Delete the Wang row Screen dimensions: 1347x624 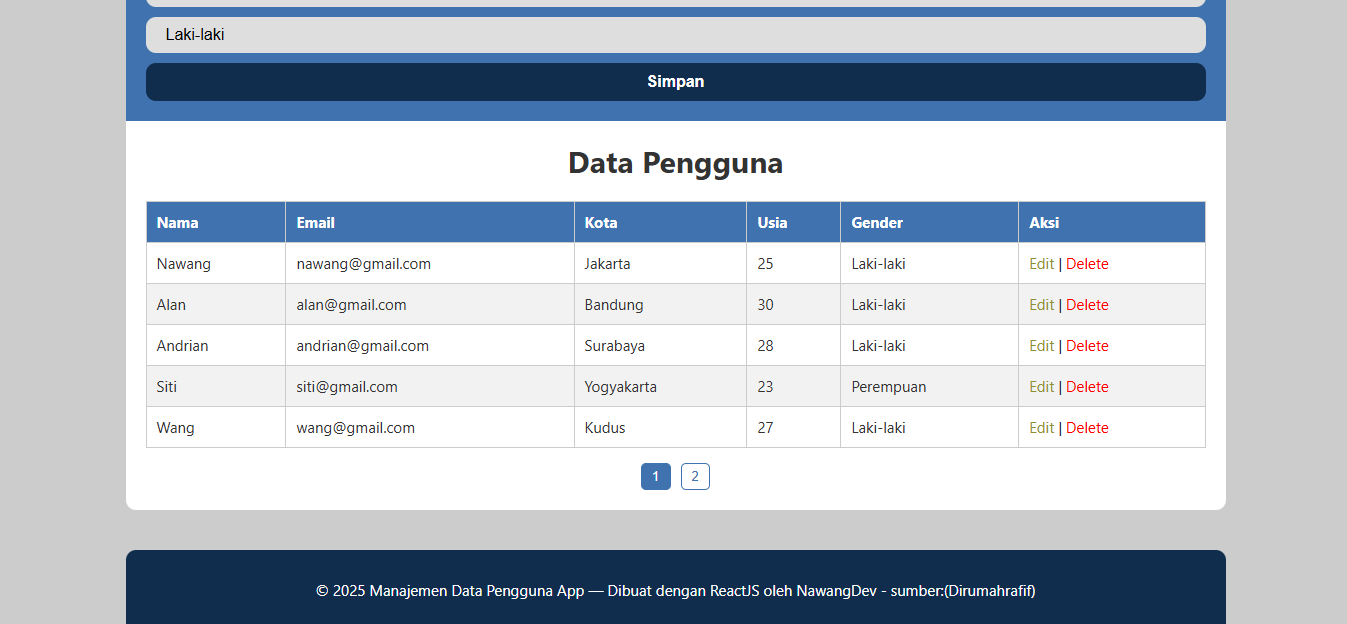tap(1087, 428)
